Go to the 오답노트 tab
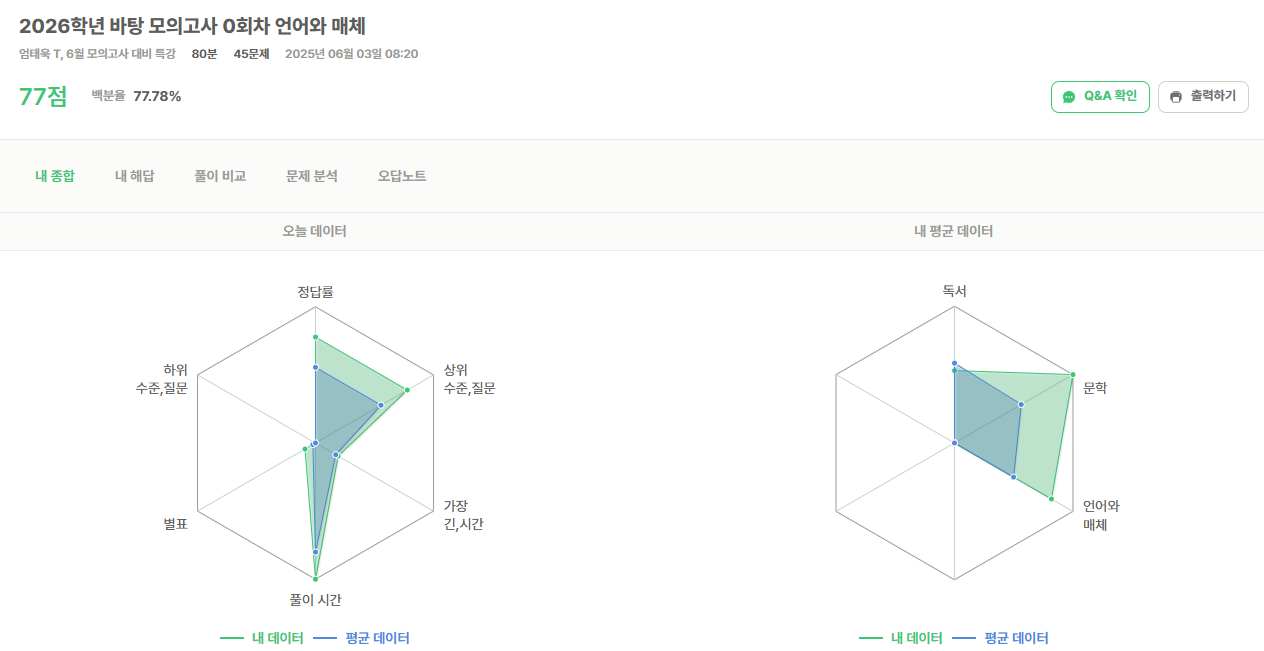 [x=402, y=176]
